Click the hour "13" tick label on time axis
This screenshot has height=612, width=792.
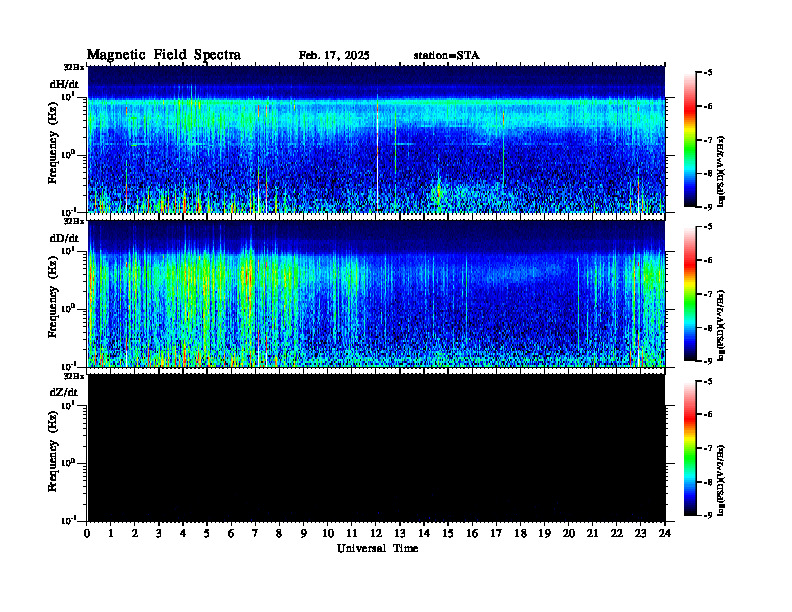pos(400,533)
